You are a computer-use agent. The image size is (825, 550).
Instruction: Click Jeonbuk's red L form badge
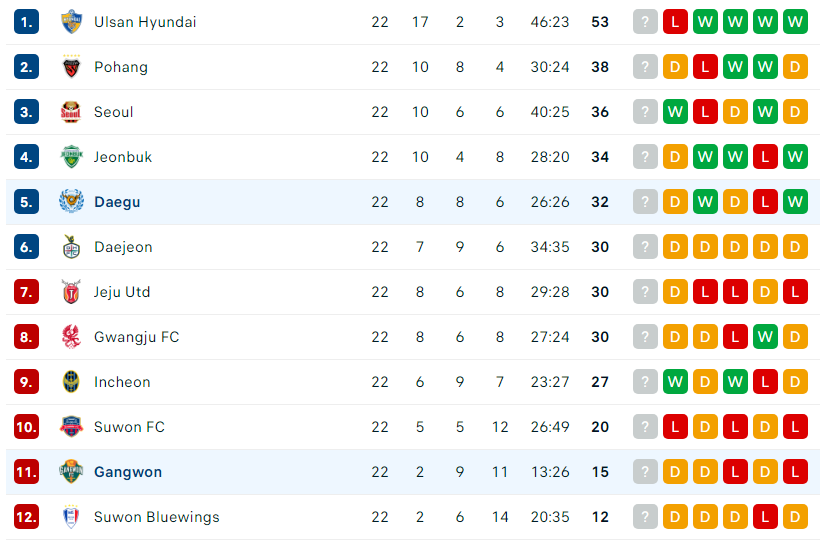point(765,157)
